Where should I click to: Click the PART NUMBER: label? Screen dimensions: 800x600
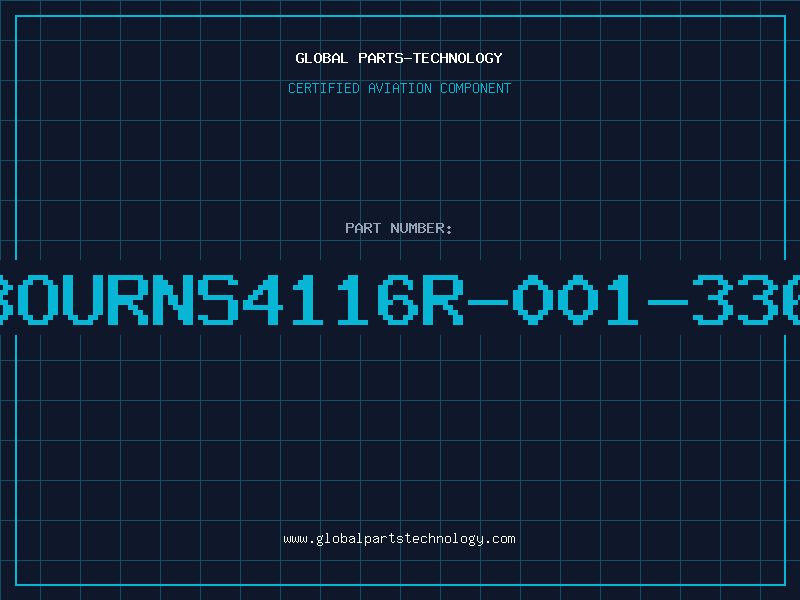(399, 228)
